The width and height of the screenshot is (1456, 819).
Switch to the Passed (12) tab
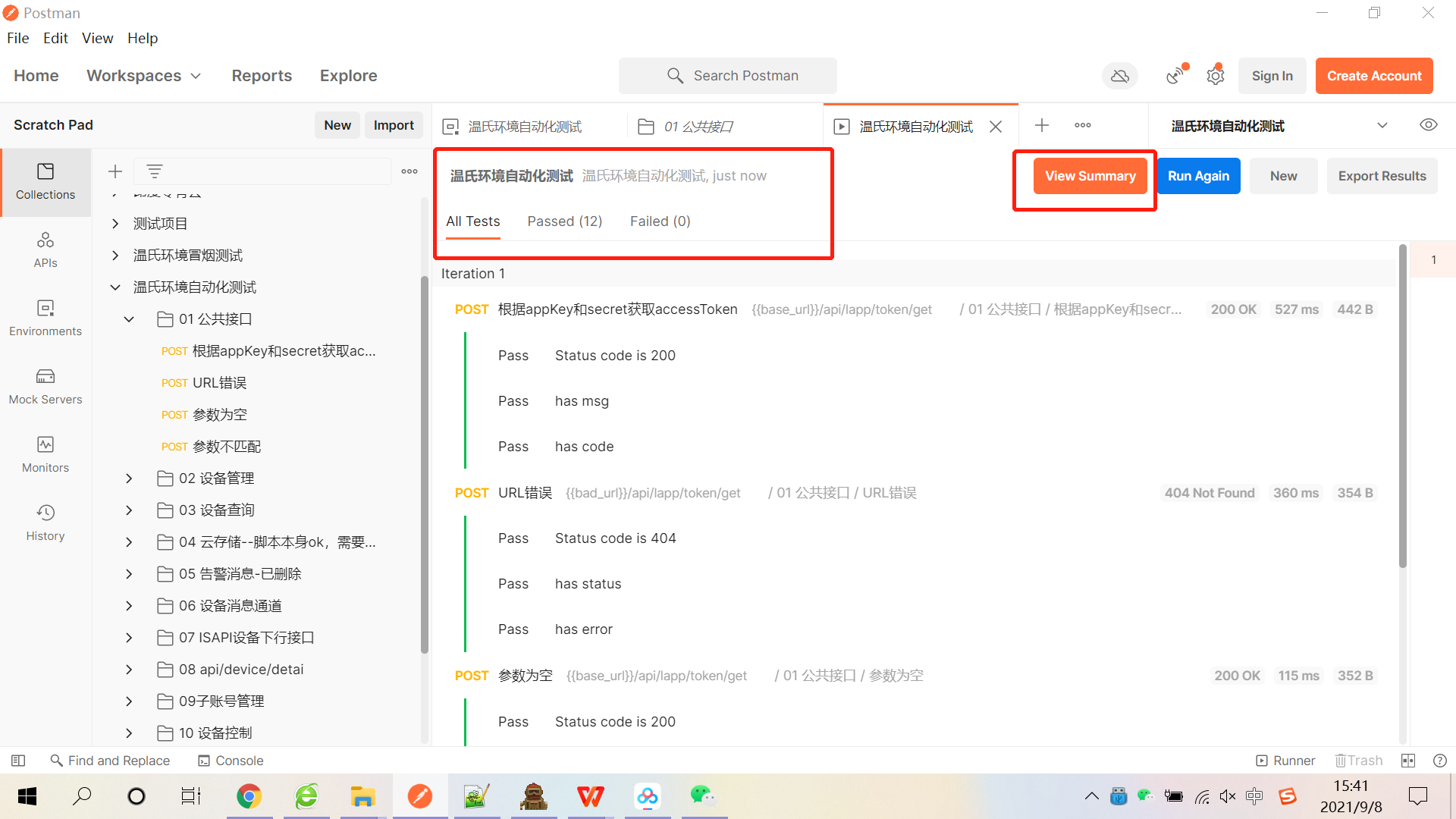click(564, 221)
